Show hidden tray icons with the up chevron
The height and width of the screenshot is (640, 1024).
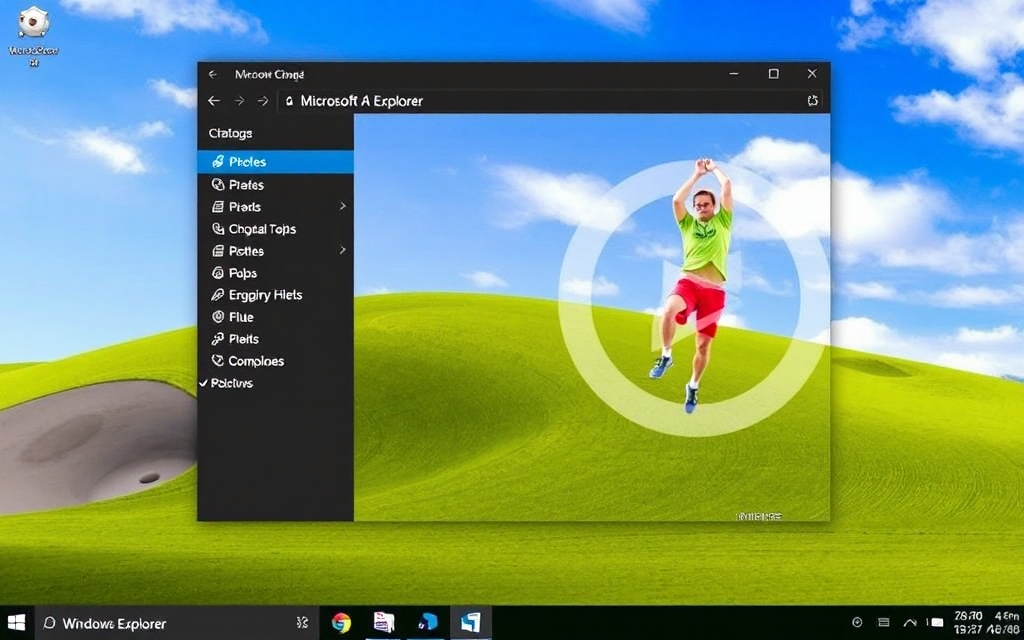click(x=909, y=622)
